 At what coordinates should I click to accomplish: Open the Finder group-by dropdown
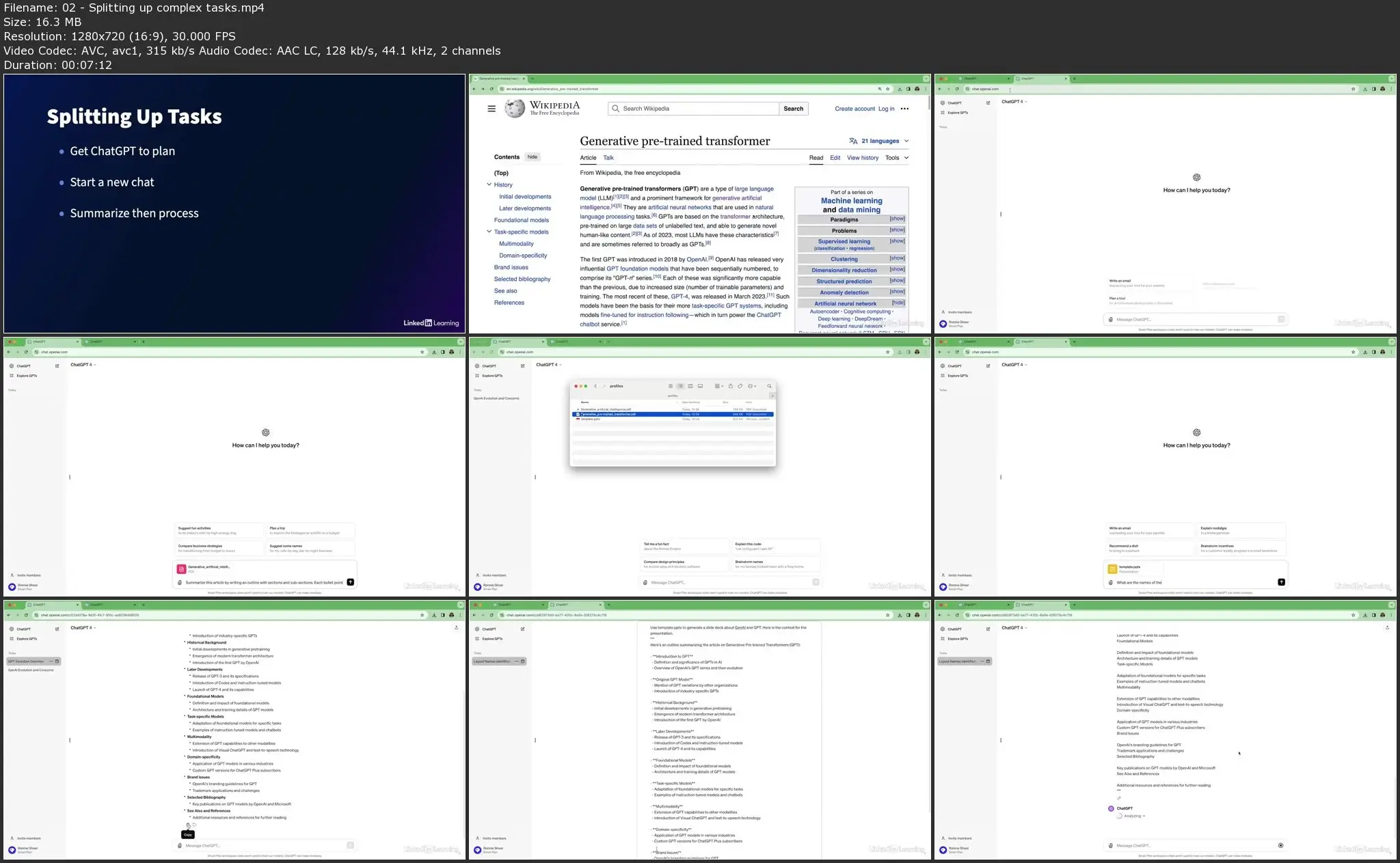[x=718, y=386]
